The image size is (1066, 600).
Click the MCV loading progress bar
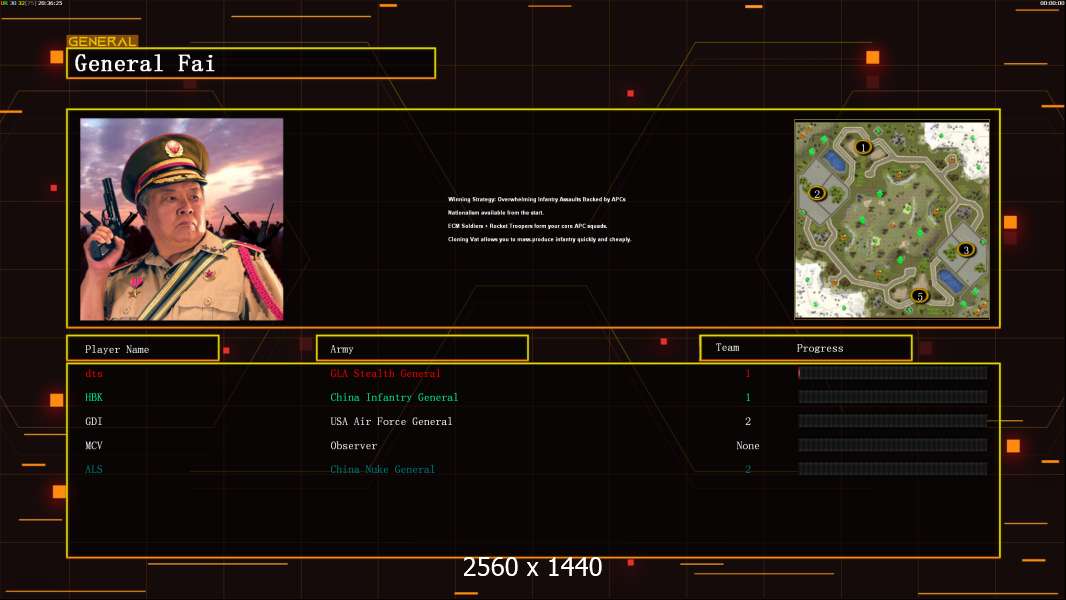click(x=893, y=445)
